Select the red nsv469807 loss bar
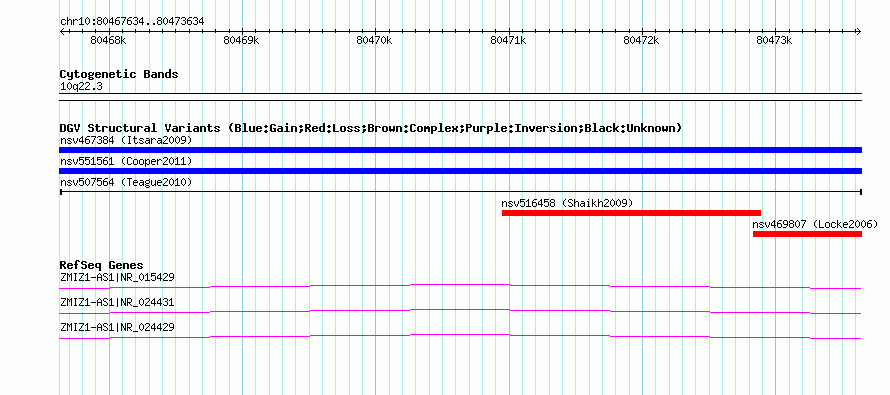This screenshot has width=890, height=395. click(x=807, y=234)
